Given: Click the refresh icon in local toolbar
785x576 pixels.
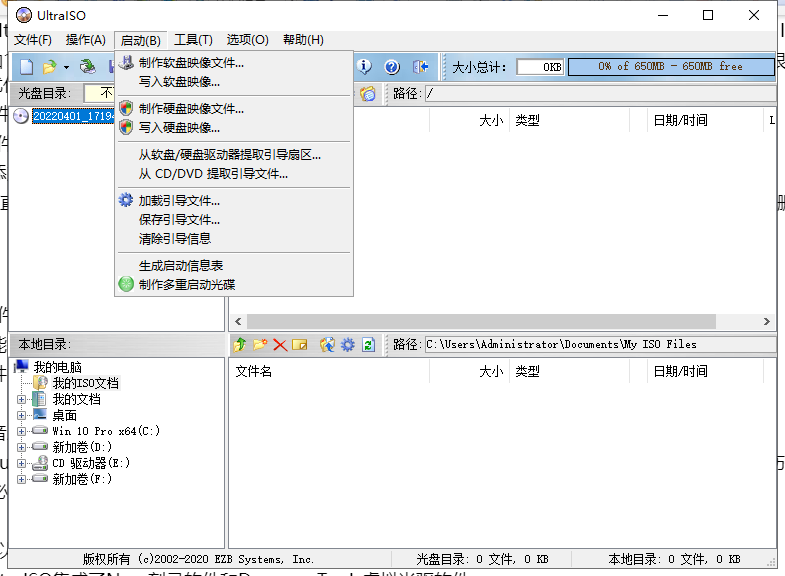Looking at the screenshot, I should 368,345.
